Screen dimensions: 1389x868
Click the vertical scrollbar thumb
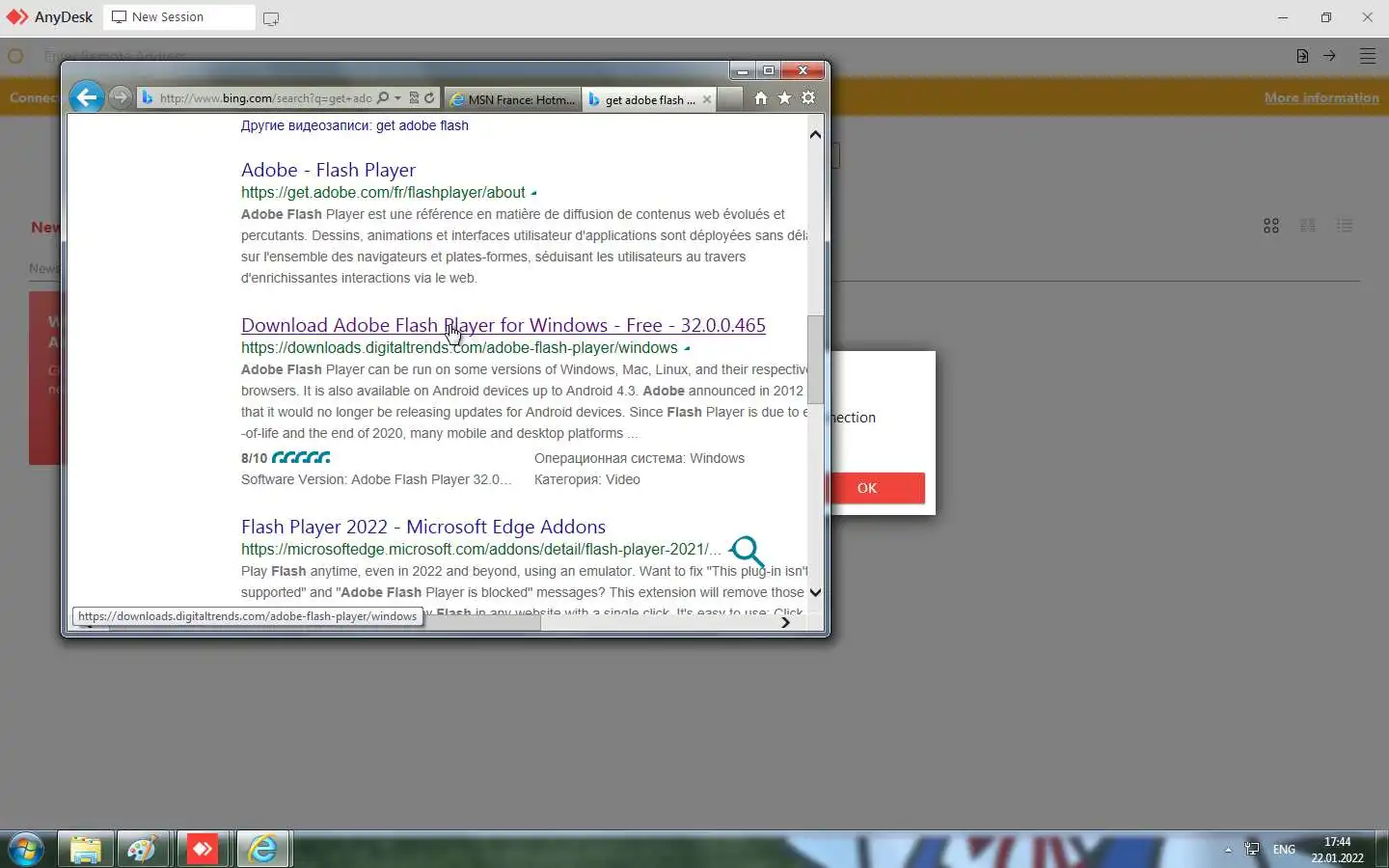(815, 359)
